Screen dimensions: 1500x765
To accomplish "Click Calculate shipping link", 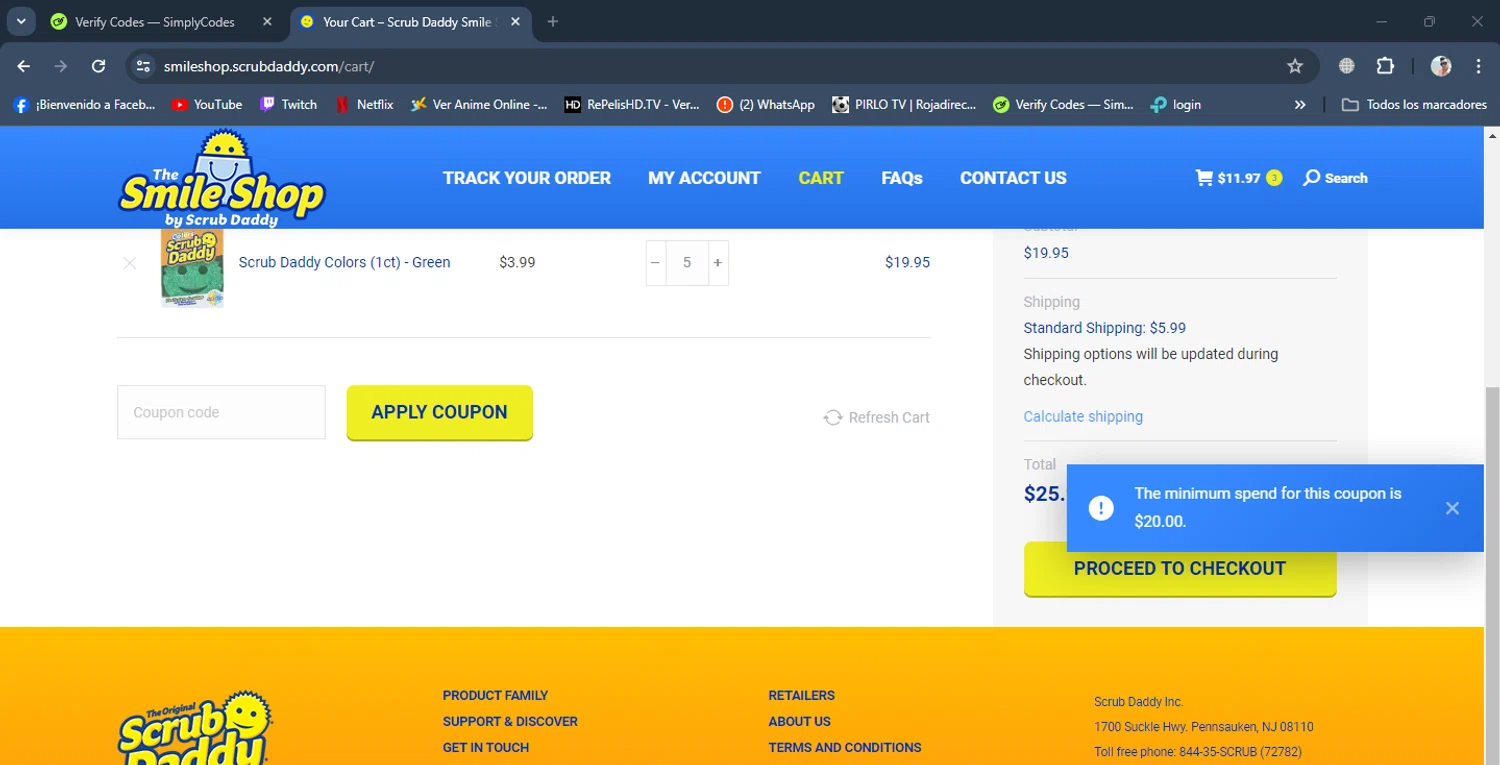I will [1083, 416].
